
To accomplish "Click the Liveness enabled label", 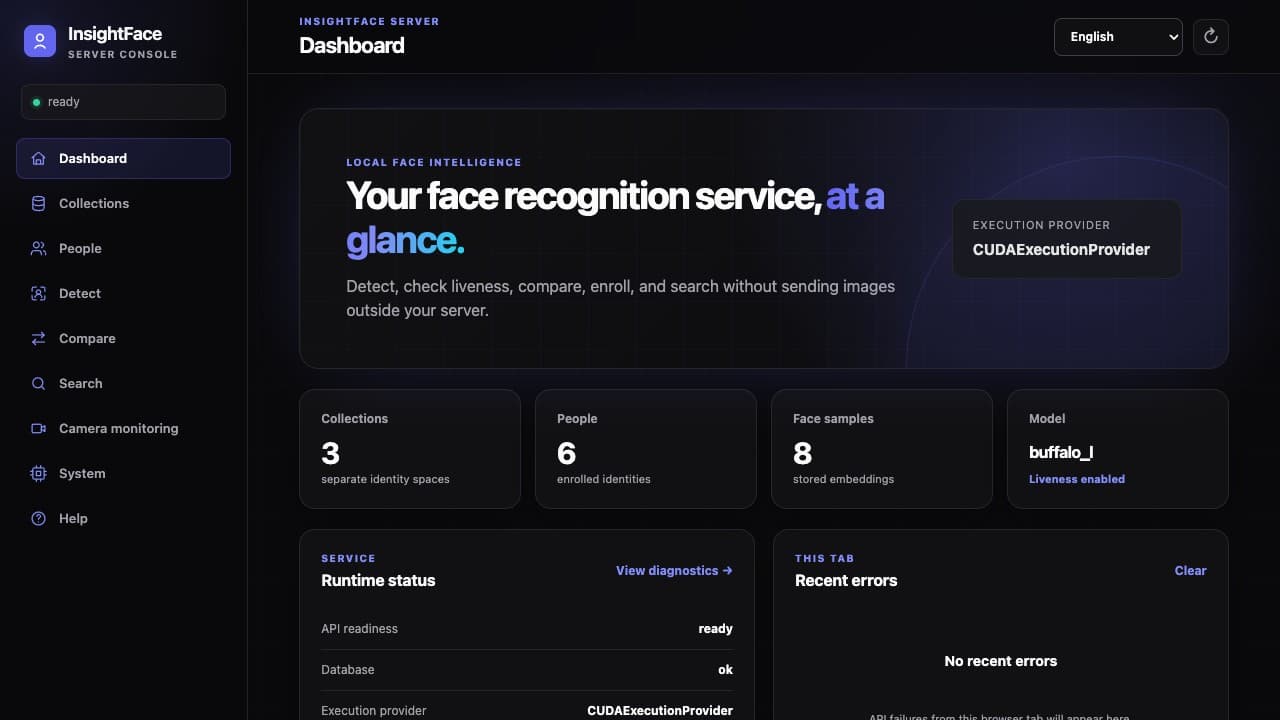I will 1077,479.
